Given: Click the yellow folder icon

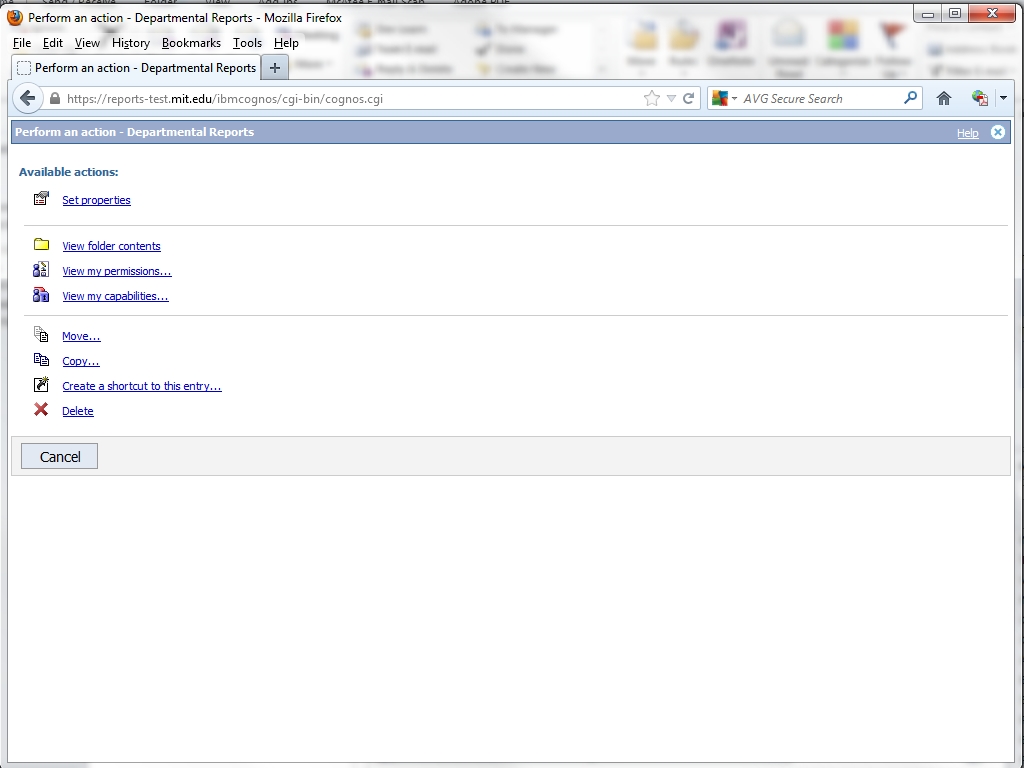Looking at the screenshot, I should coord(41,245).
